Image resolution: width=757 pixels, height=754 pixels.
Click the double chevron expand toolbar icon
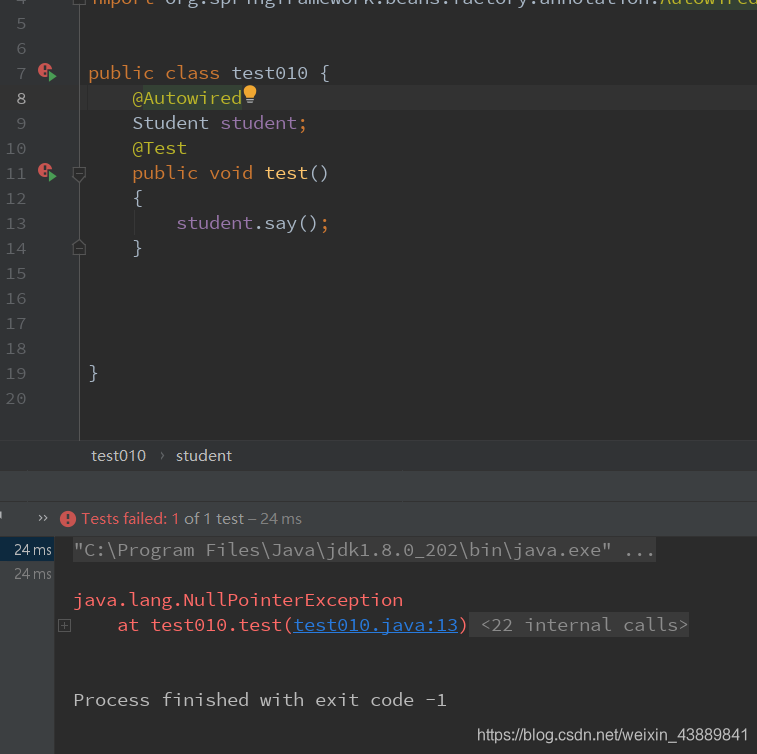pyautogui.click(x=43, y=518)
